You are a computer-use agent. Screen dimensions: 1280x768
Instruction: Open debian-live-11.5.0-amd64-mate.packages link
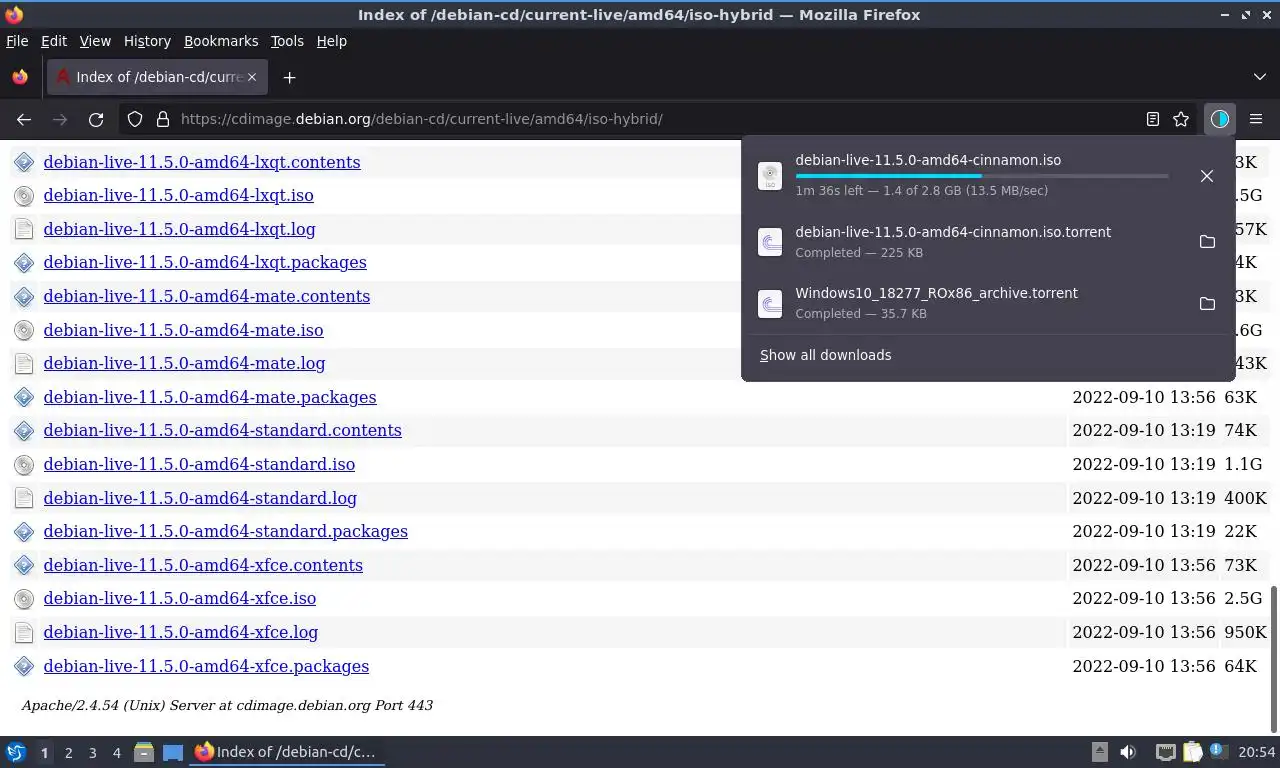tap(210, 397)
